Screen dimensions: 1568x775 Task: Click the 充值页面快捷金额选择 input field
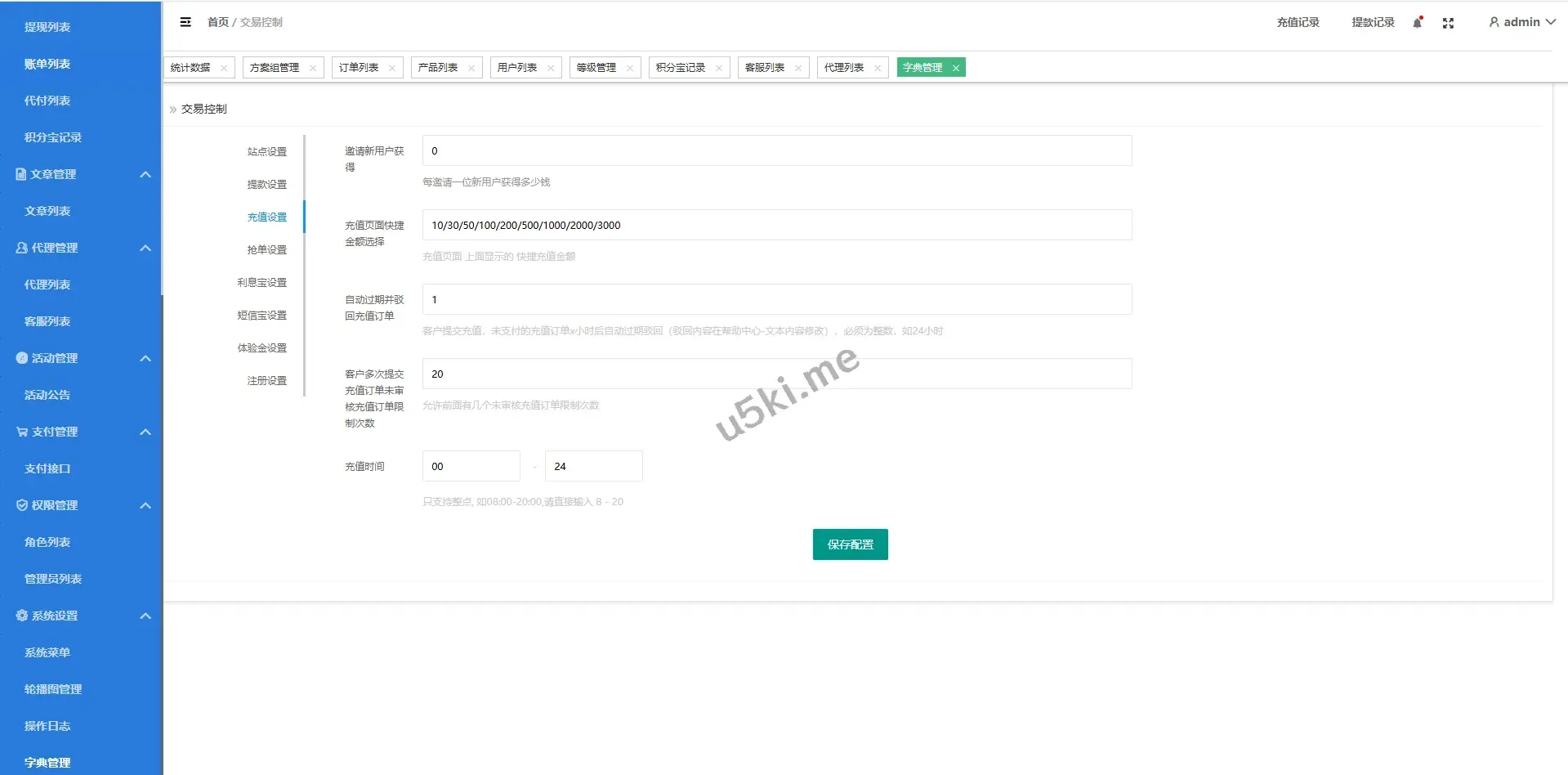click(776, 225)
